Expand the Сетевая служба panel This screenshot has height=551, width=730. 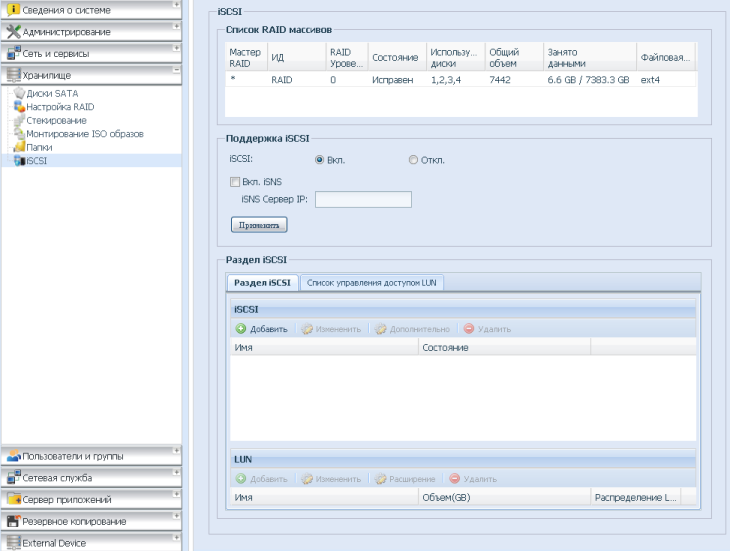pos(176,472)
